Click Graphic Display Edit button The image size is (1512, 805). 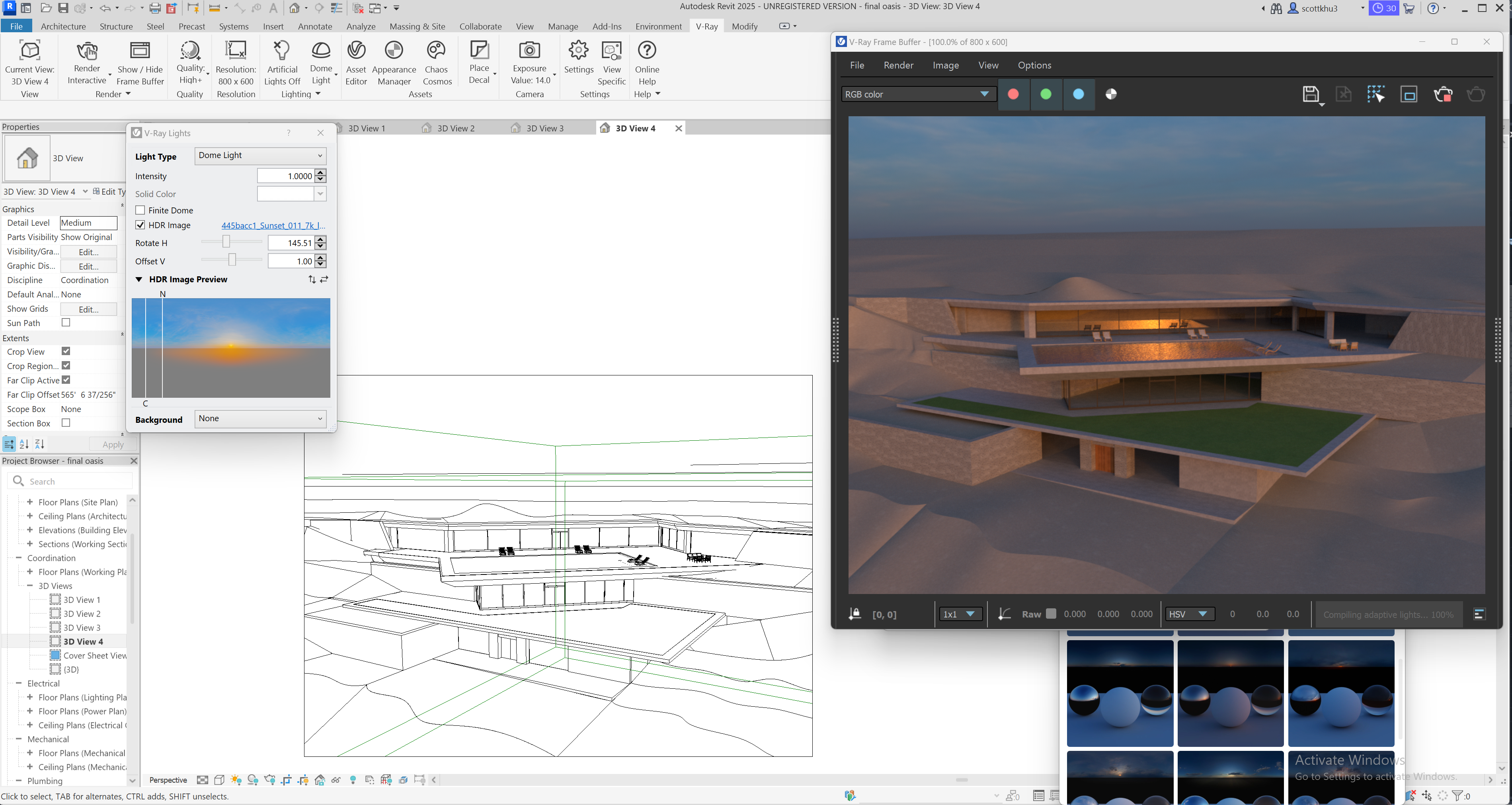89,266
